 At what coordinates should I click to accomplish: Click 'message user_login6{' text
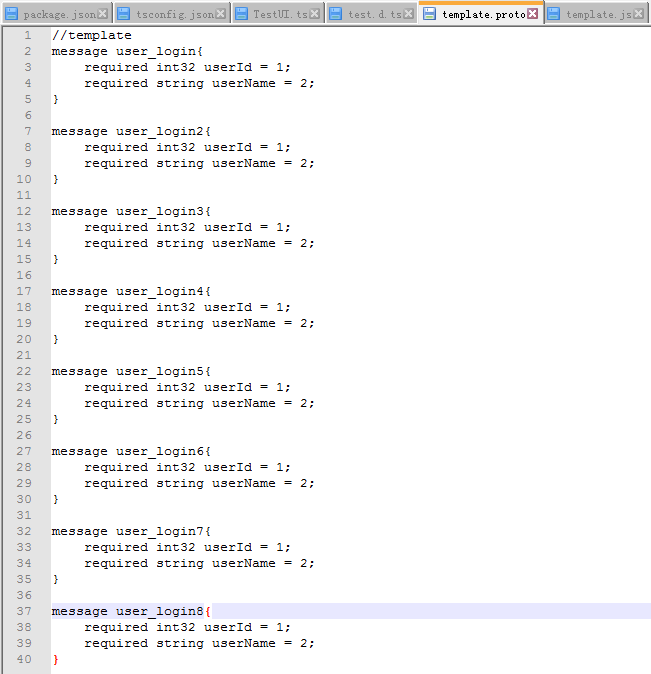[x=131, y=451]
